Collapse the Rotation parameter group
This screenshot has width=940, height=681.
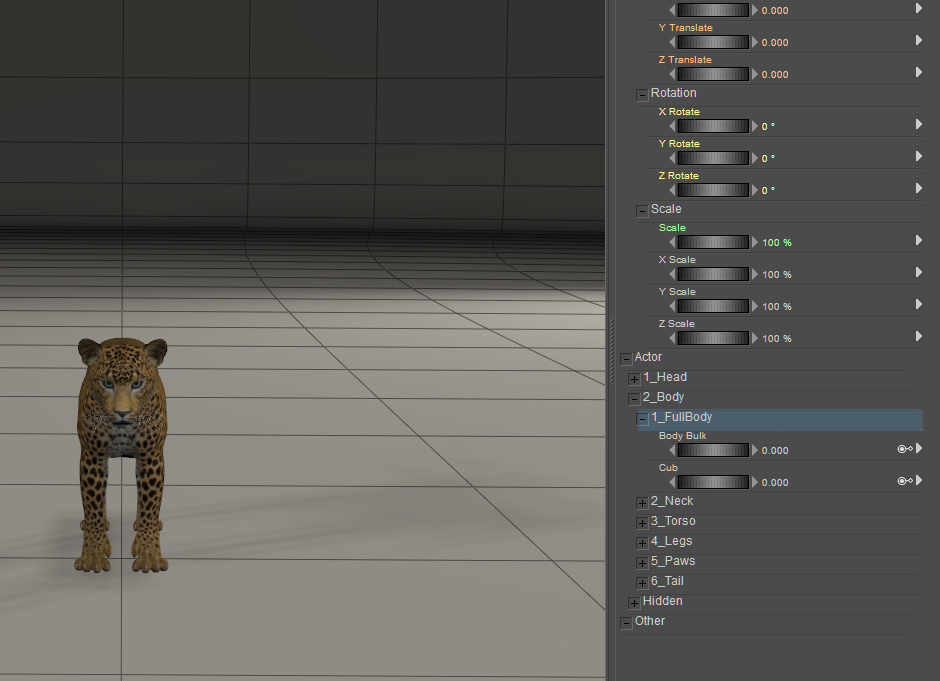642,94
